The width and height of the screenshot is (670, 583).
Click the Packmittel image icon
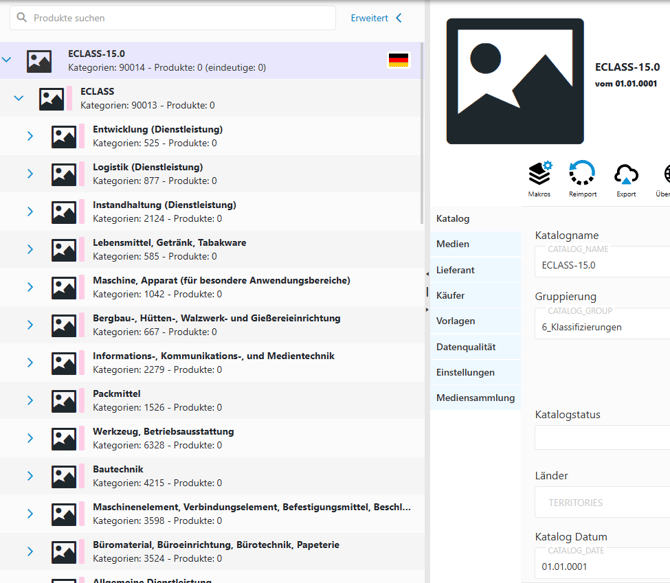coord(64,401)
